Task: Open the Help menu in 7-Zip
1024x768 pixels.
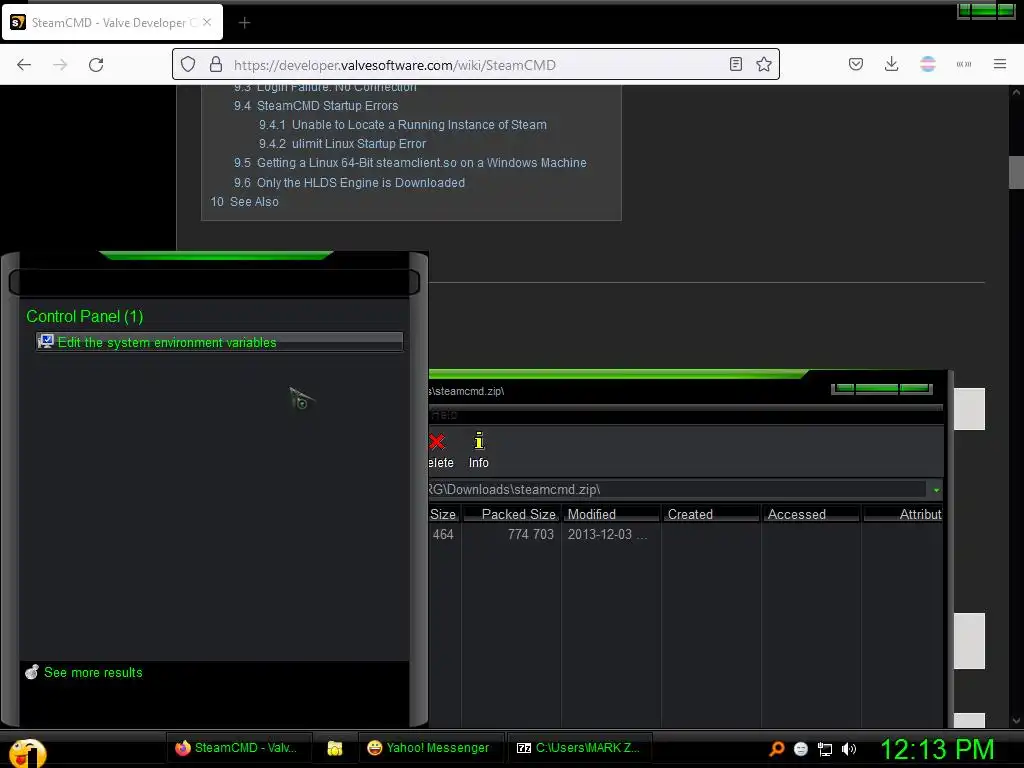Action: pyautogui.click(x=444, y=415)
